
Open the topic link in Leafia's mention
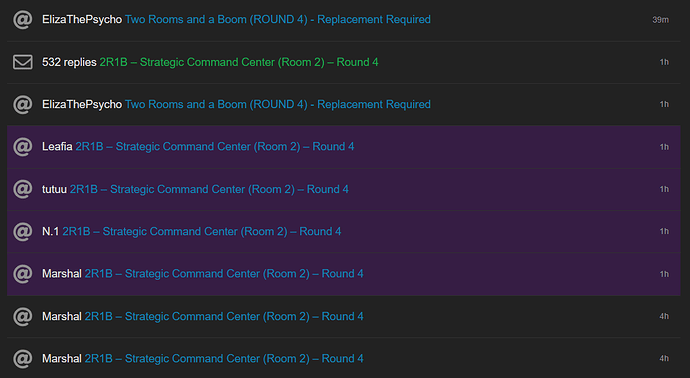(215, 147)
